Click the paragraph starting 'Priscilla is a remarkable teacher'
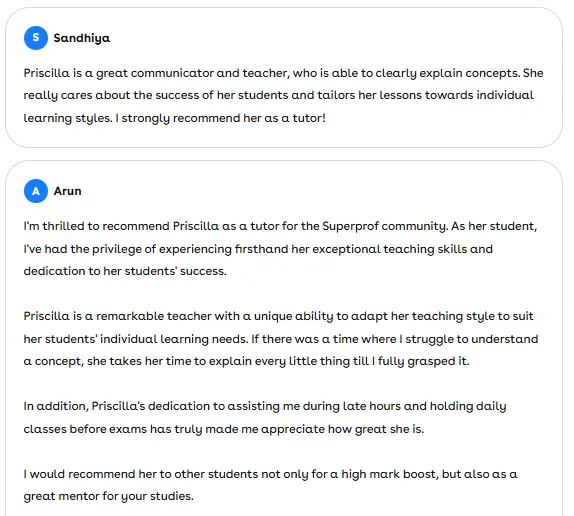This screenshot has height=516, width=574. point(281,339)
